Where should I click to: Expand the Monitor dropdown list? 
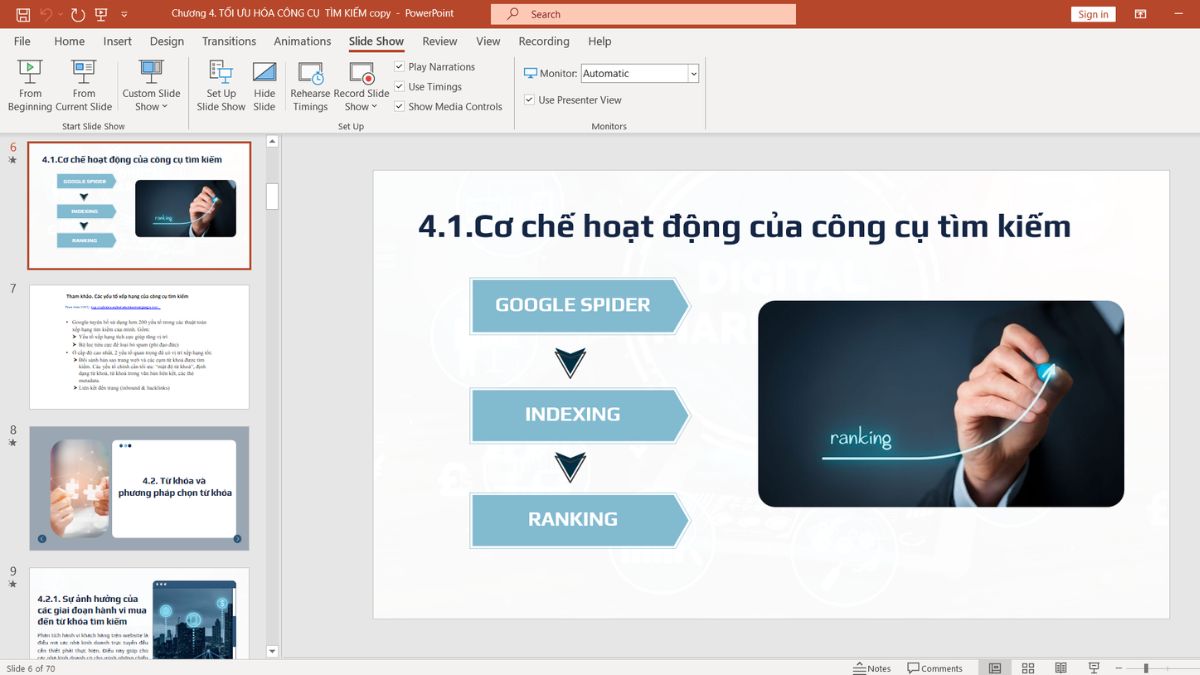point(693,74)
